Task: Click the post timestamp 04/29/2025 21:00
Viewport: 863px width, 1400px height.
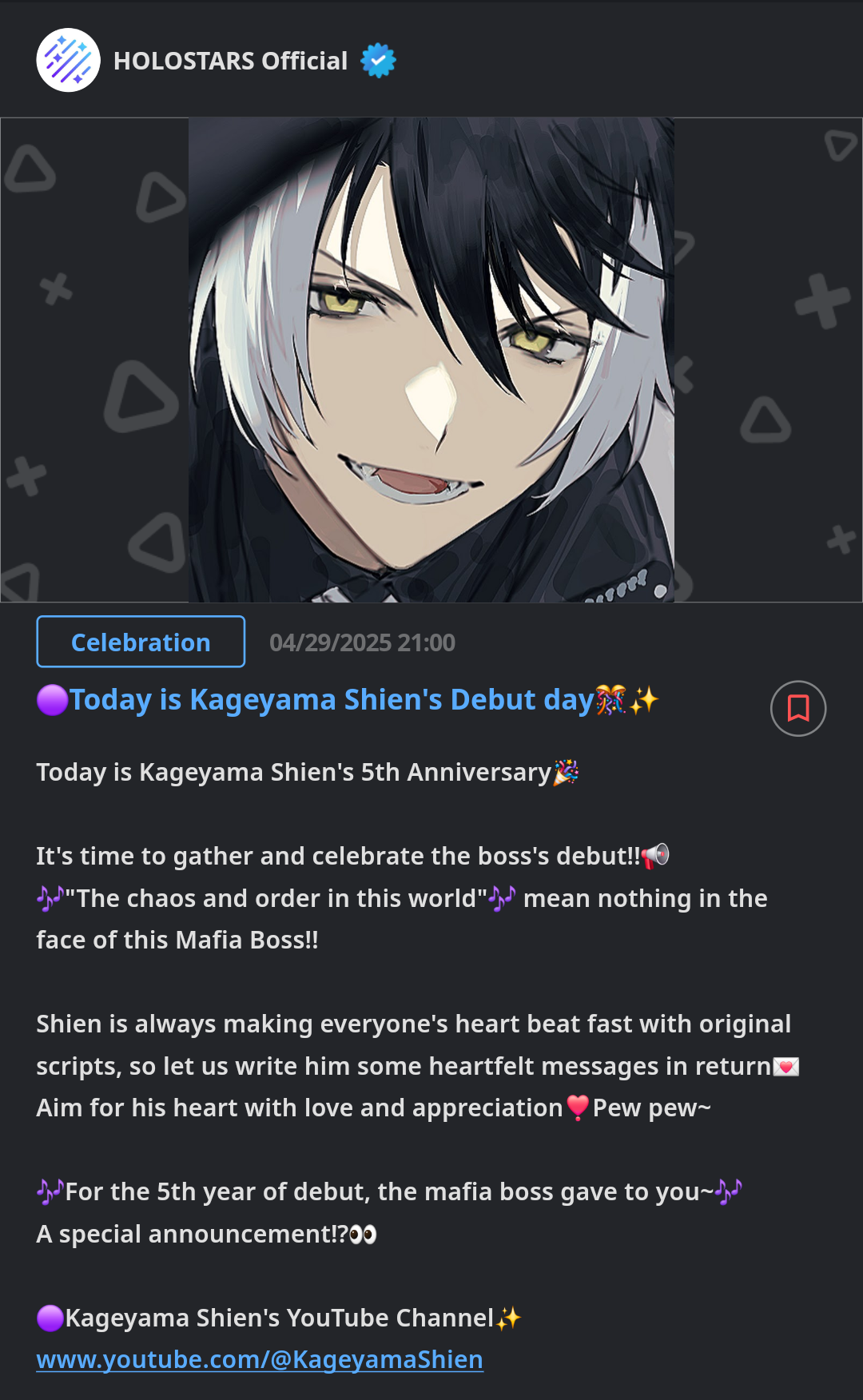Action: pyautogui.click(x=362, y=642)
